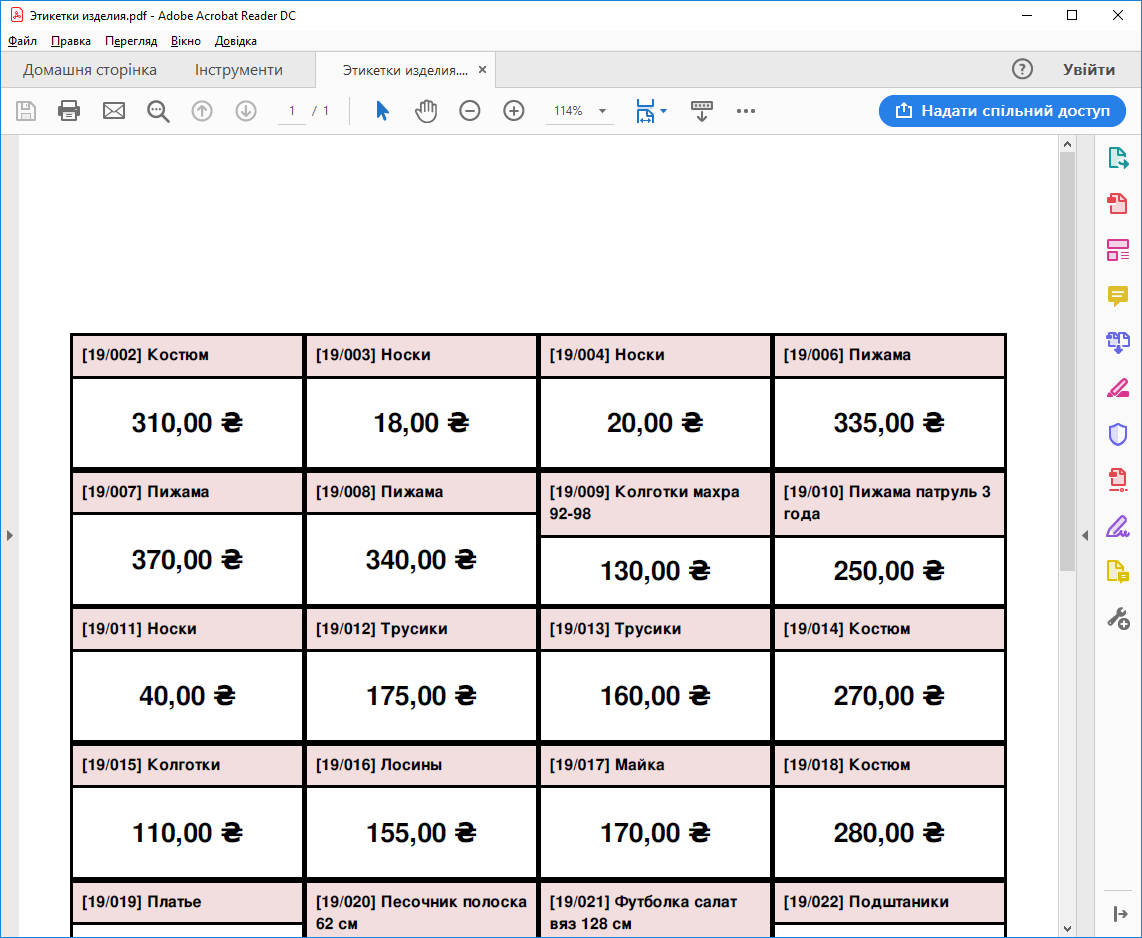
Task: Click the Увійти sign-in button
Action: click(1089, 69)
